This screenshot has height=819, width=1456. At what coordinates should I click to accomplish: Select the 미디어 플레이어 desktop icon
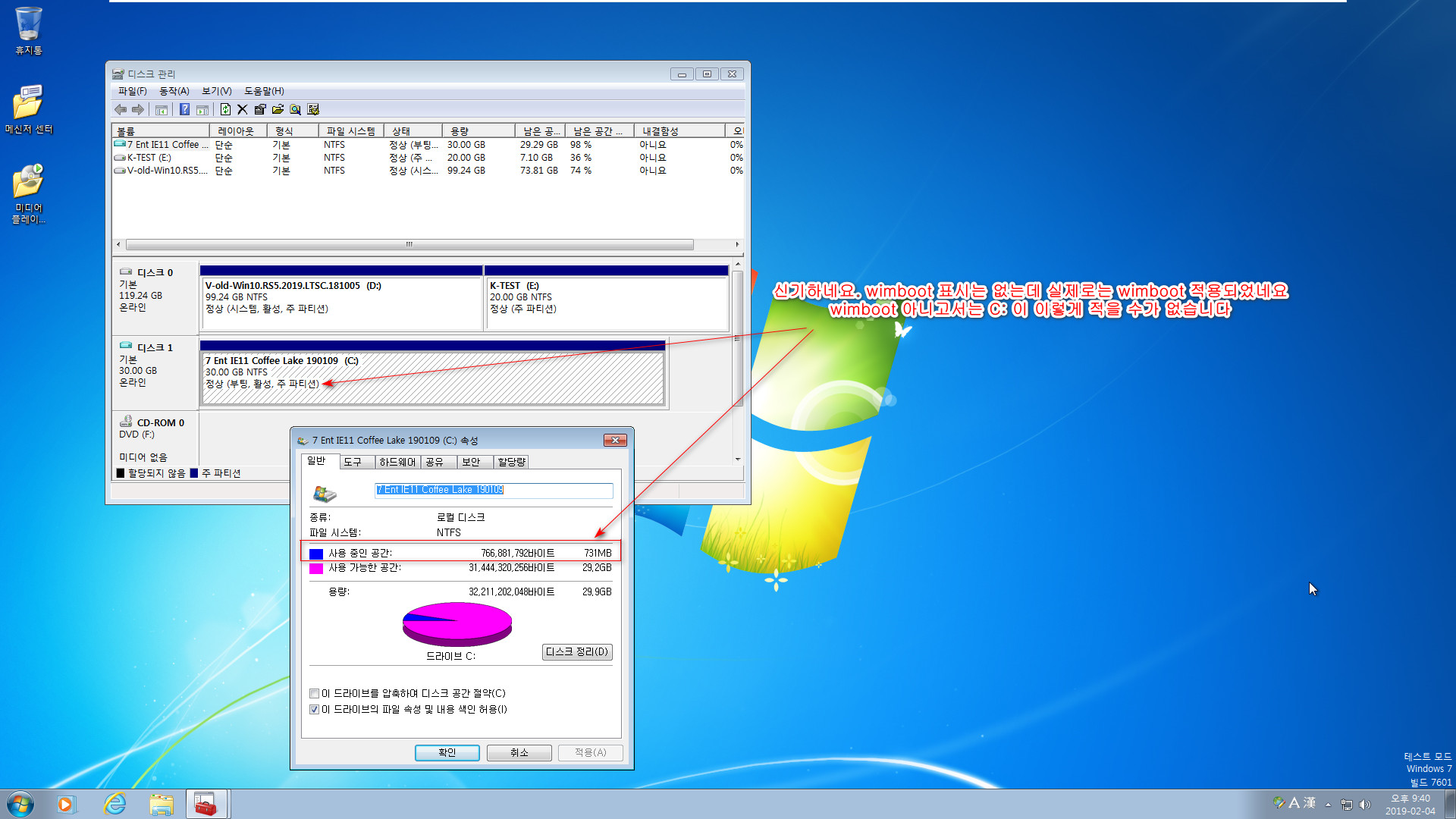(29, 193)
